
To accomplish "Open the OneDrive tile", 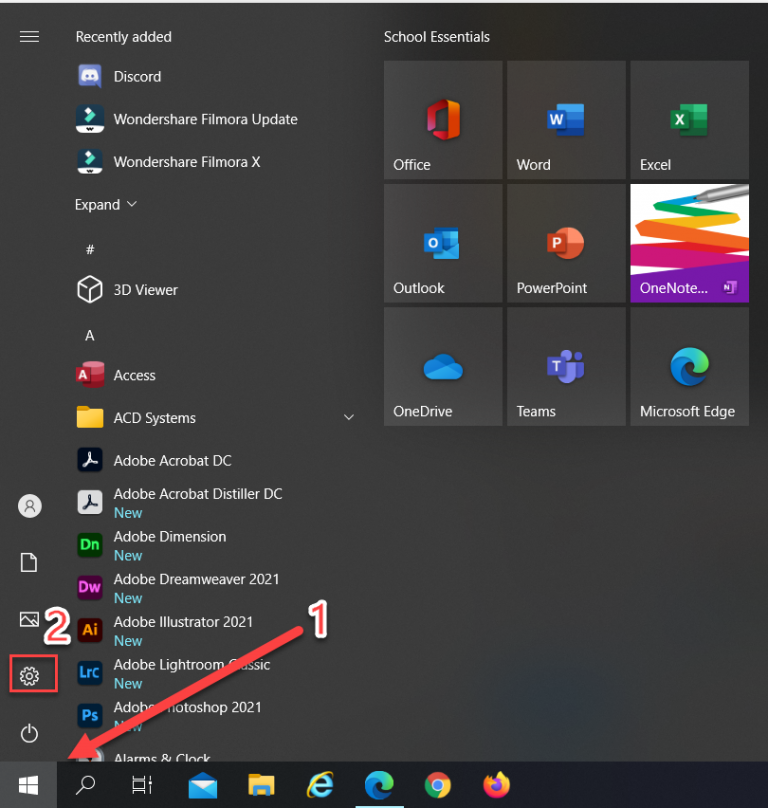I will point(443,366).
